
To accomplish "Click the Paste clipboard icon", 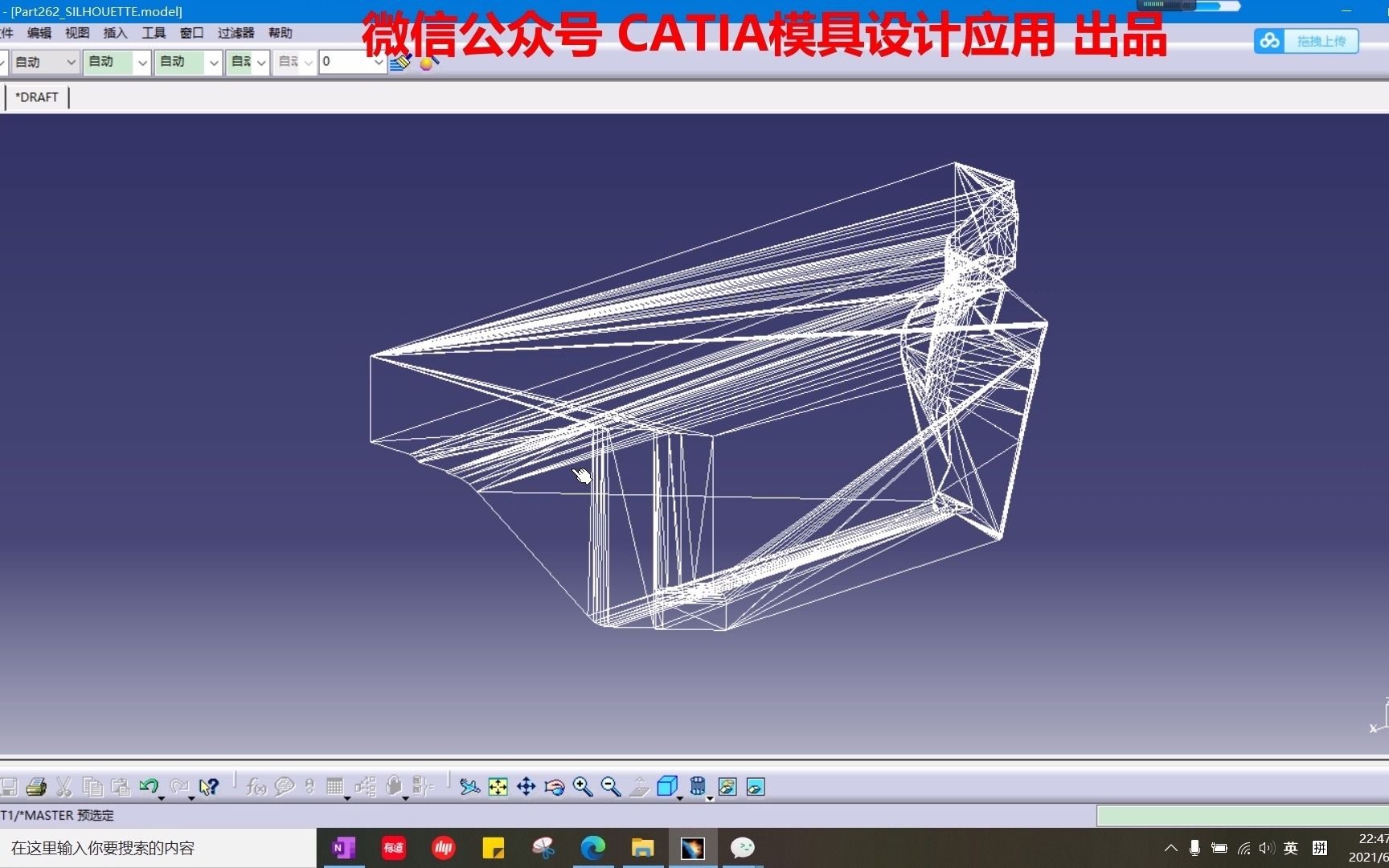I will (x=121, y=787).
